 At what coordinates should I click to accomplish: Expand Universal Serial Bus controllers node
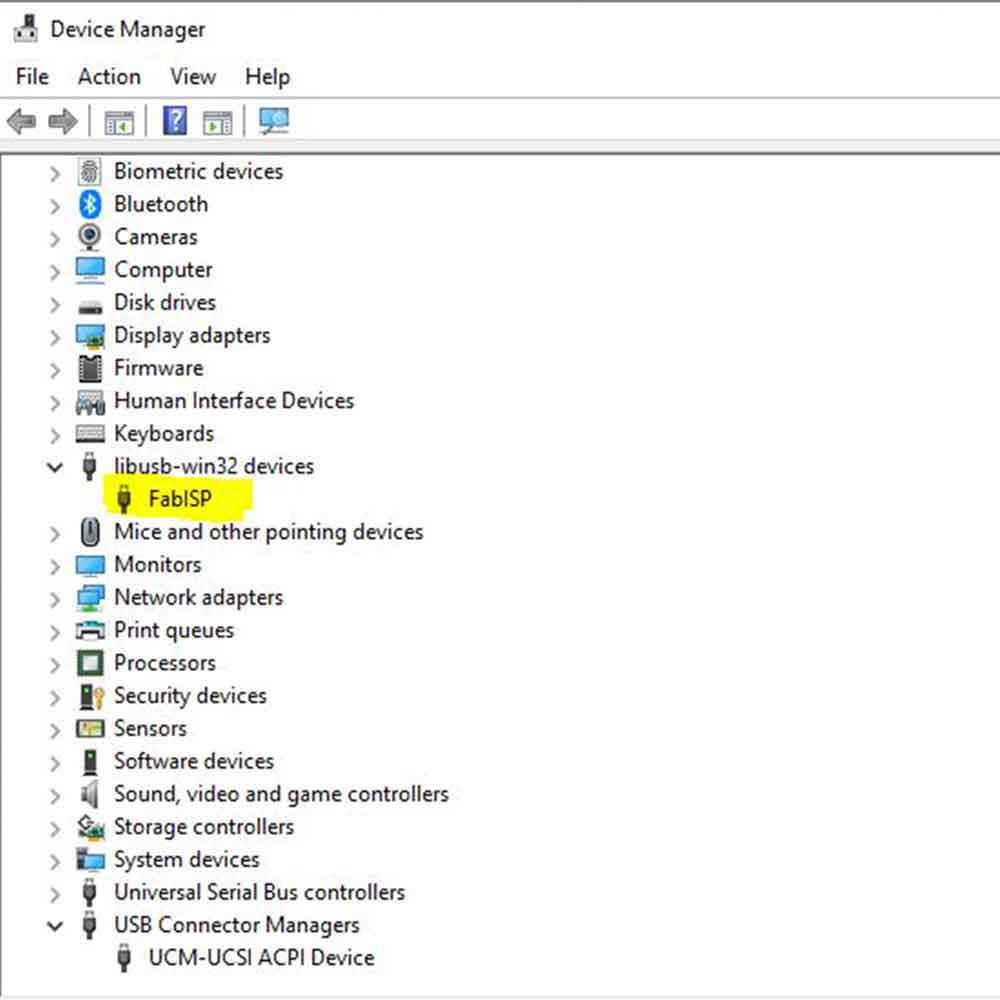[55, 894]
